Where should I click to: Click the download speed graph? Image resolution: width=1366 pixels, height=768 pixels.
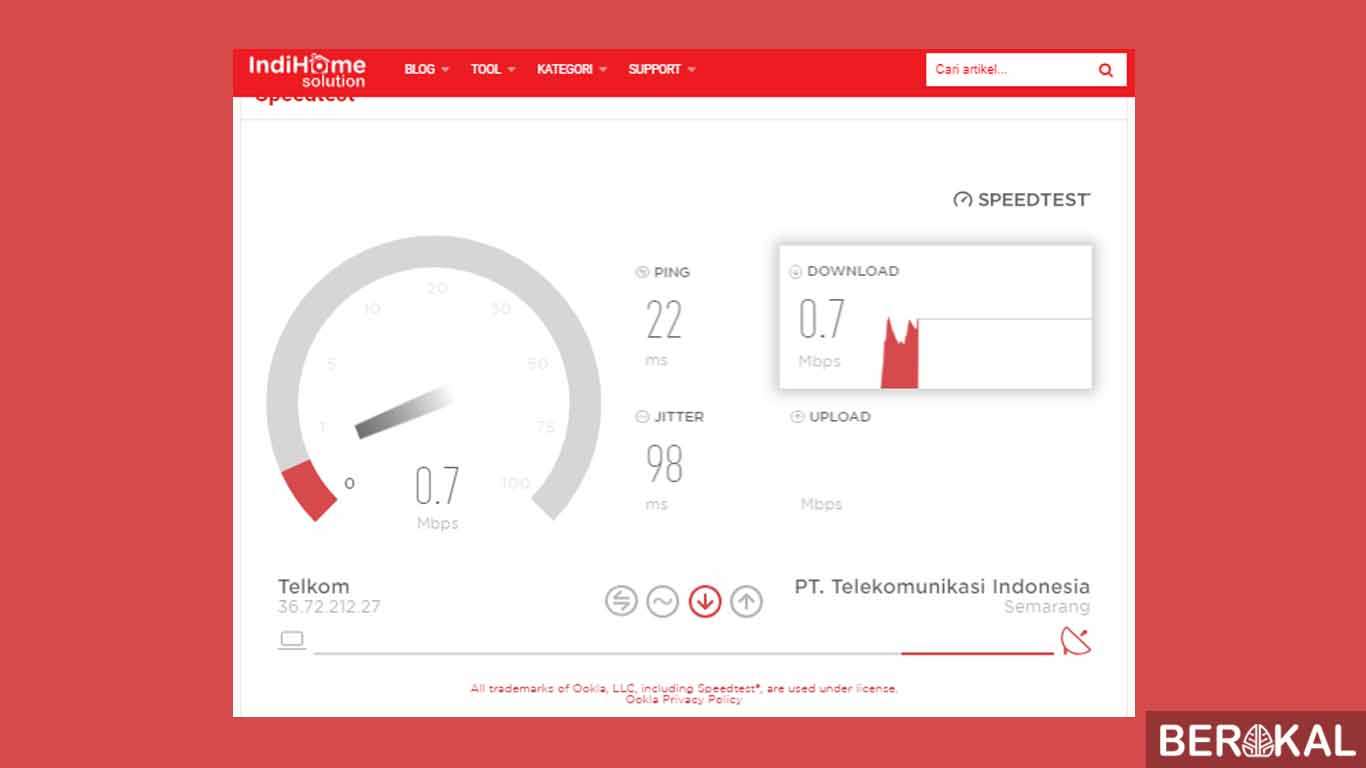[x=986, y=352]
